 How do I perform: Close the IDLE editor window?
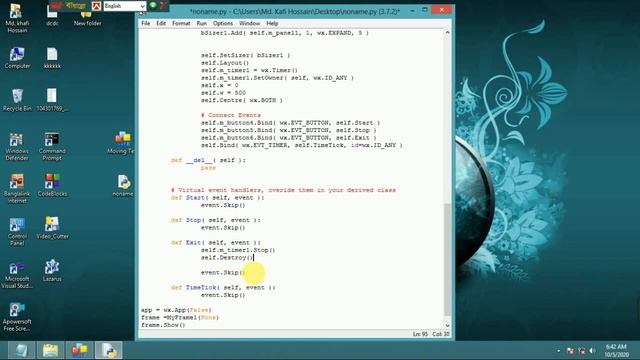[442, 10]
